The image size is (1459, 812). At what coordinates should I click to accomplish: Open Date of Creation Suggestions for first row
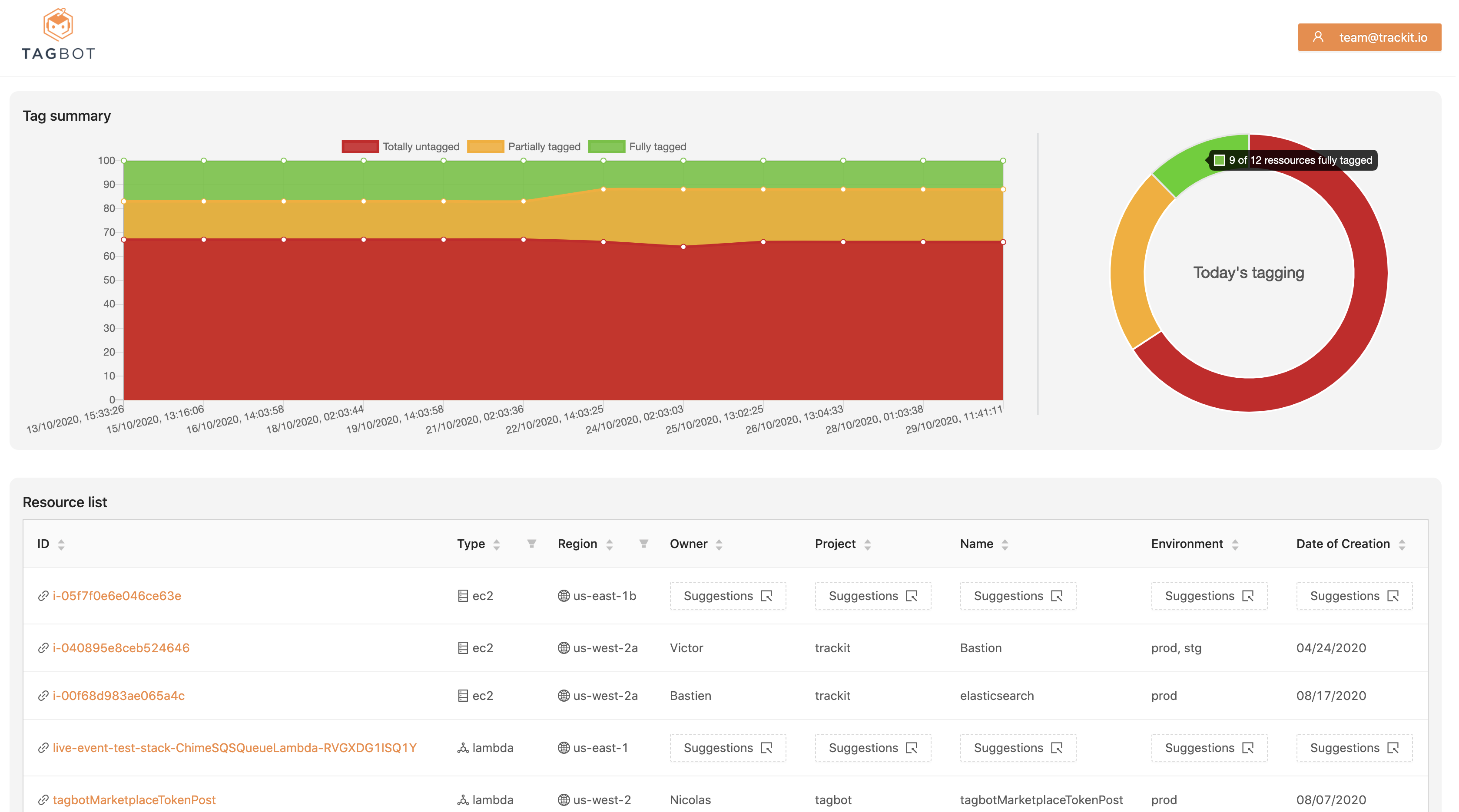(1354, 596)
